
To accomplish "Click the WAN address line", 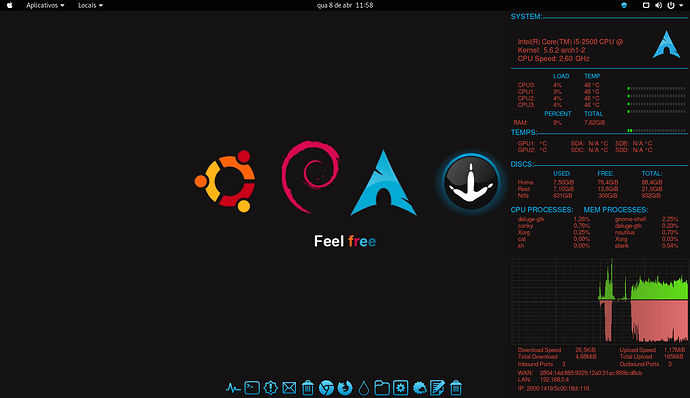I will point(580,373).
